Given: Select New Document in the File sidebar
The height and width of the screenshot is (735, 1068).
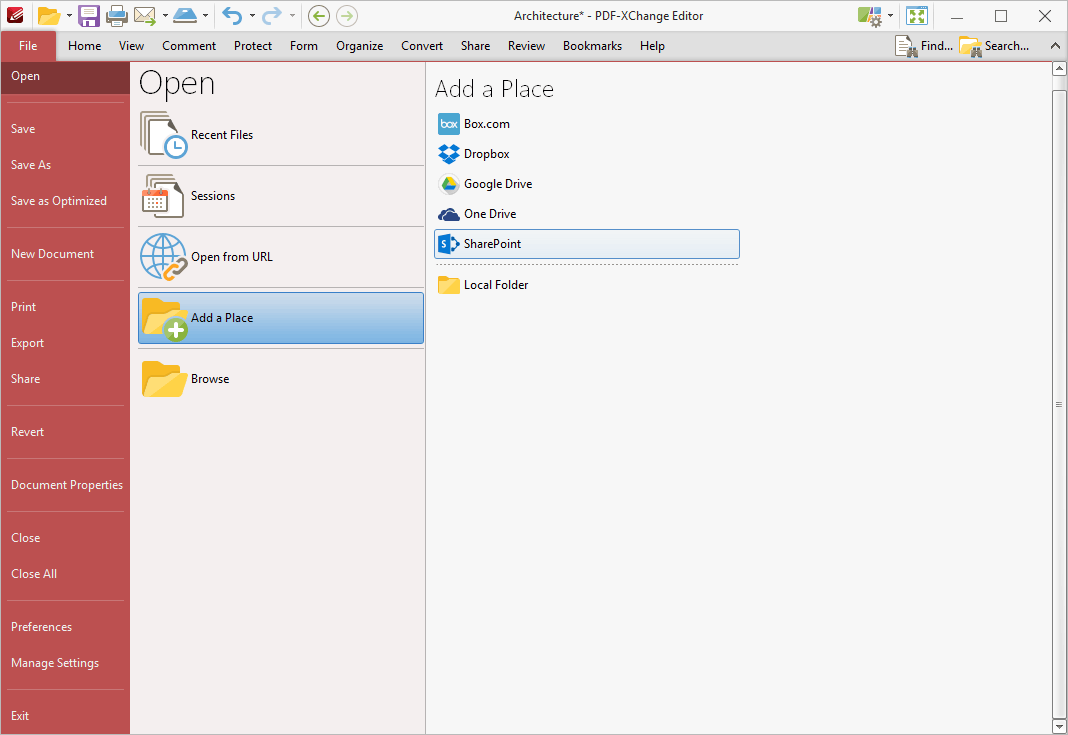Looking at the screenshot, I should click(x=65, y=254).
